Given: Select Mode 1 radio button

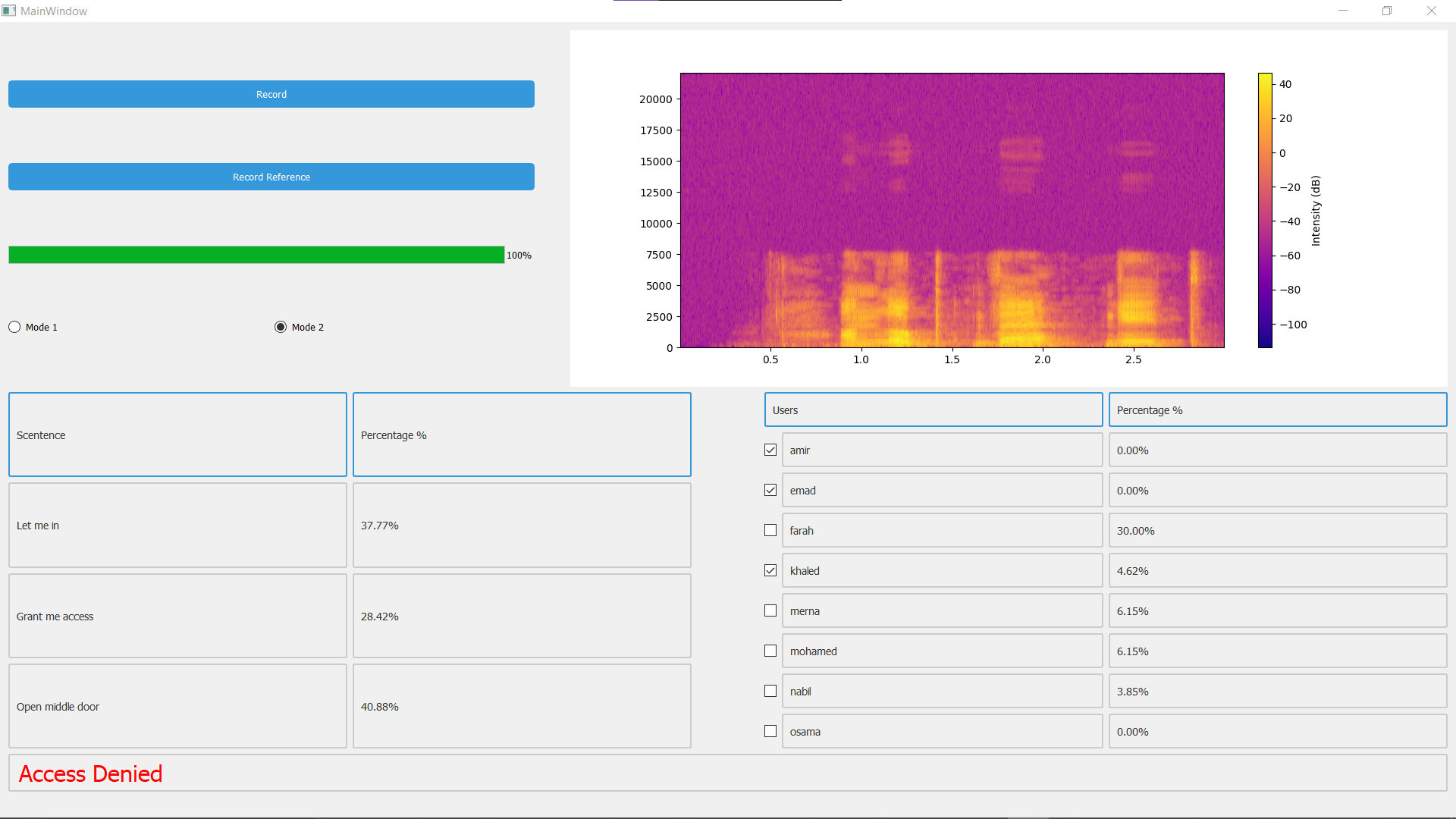Looking at the screenshot, I should pyautogui.click(x=15, y=327).
